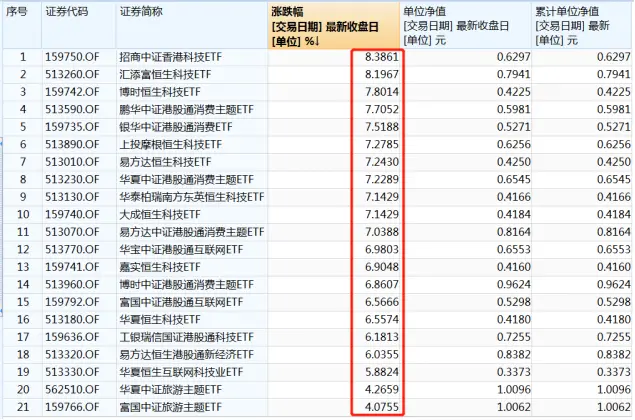The width and height of the screenshot is (635, 420).
Task: Click the 8.1967 change value
Action: (381, 75)
